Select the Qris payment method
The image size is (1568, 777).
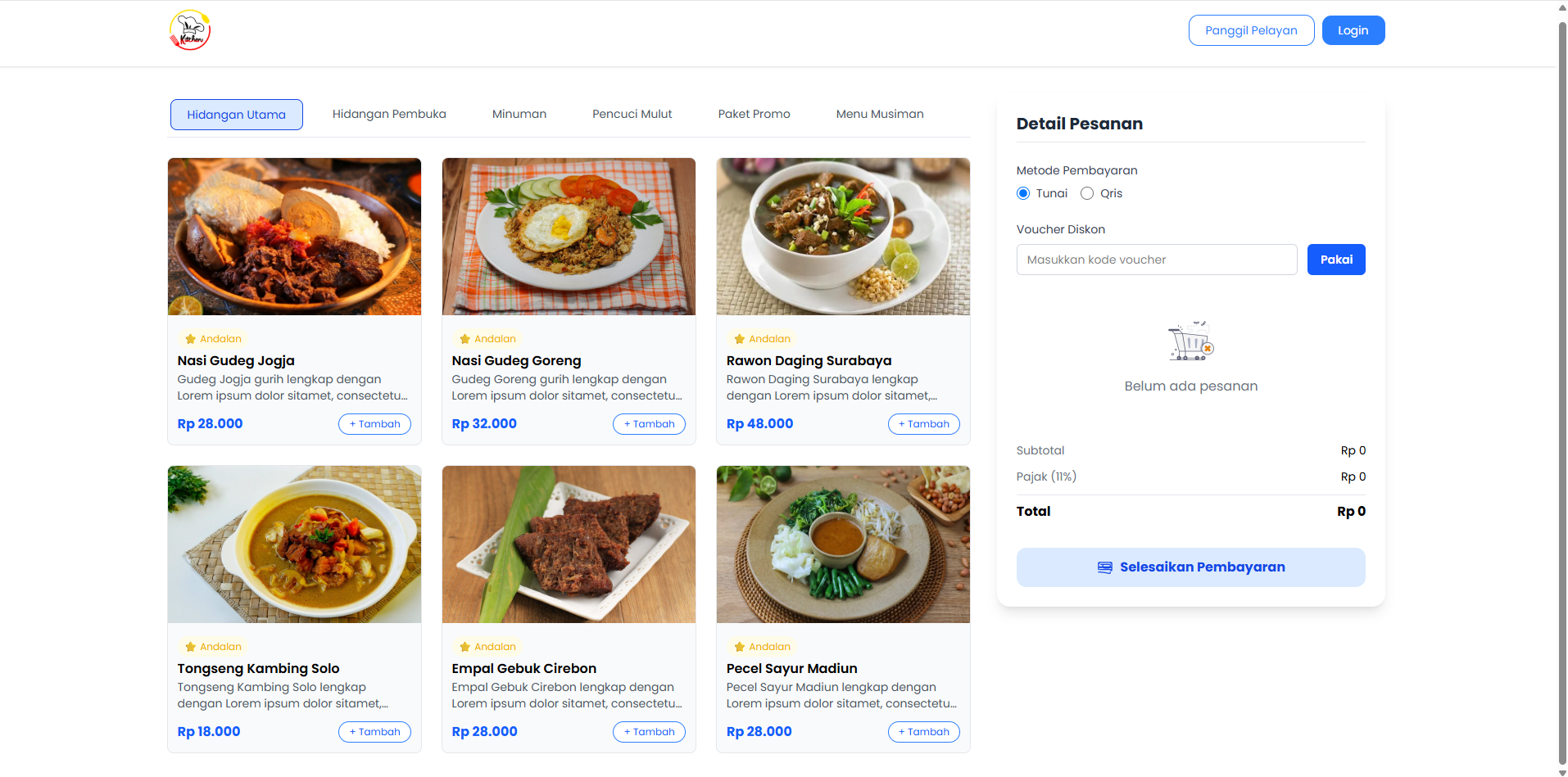point(1086,193)
